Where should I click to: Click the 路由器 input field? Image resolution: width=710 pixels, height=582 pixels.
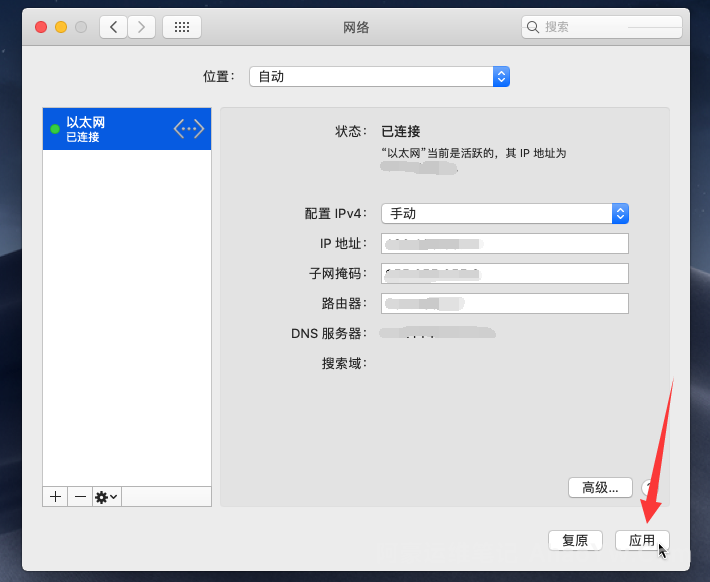click(505, 303)
